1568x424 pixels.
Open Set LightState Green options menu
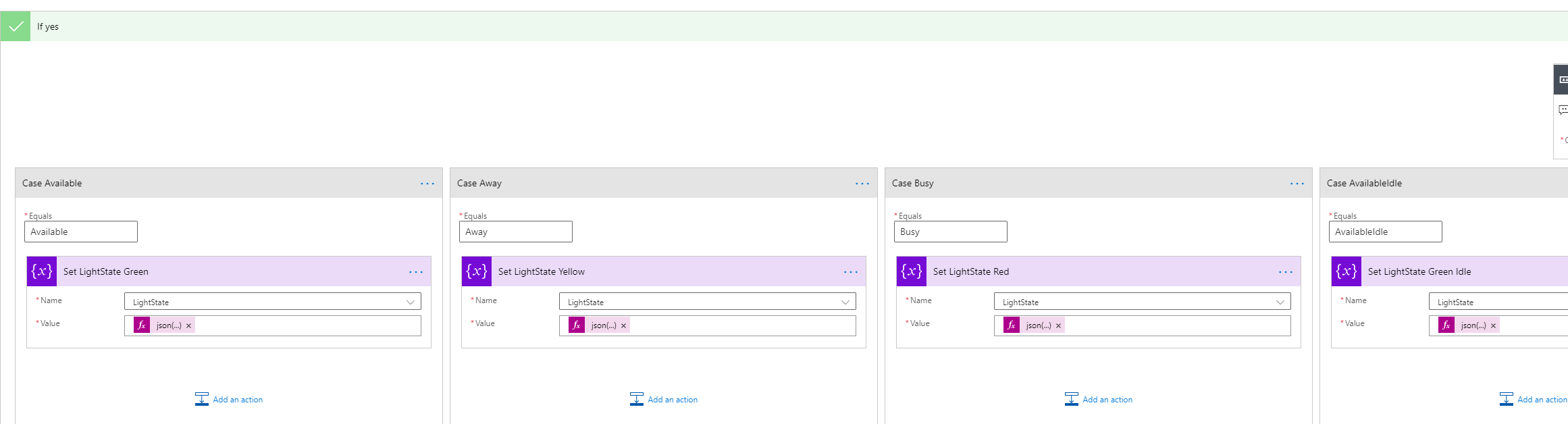point(416,272)
